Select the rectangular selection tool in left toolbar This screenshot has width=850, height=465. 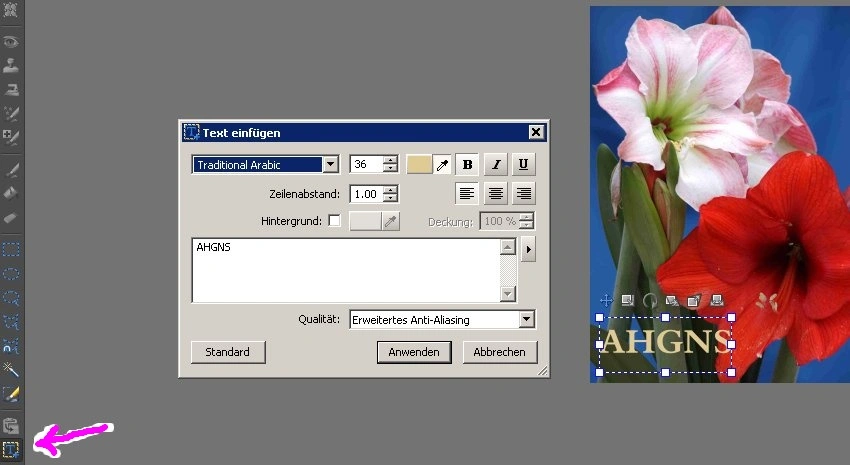coord(11,249)
